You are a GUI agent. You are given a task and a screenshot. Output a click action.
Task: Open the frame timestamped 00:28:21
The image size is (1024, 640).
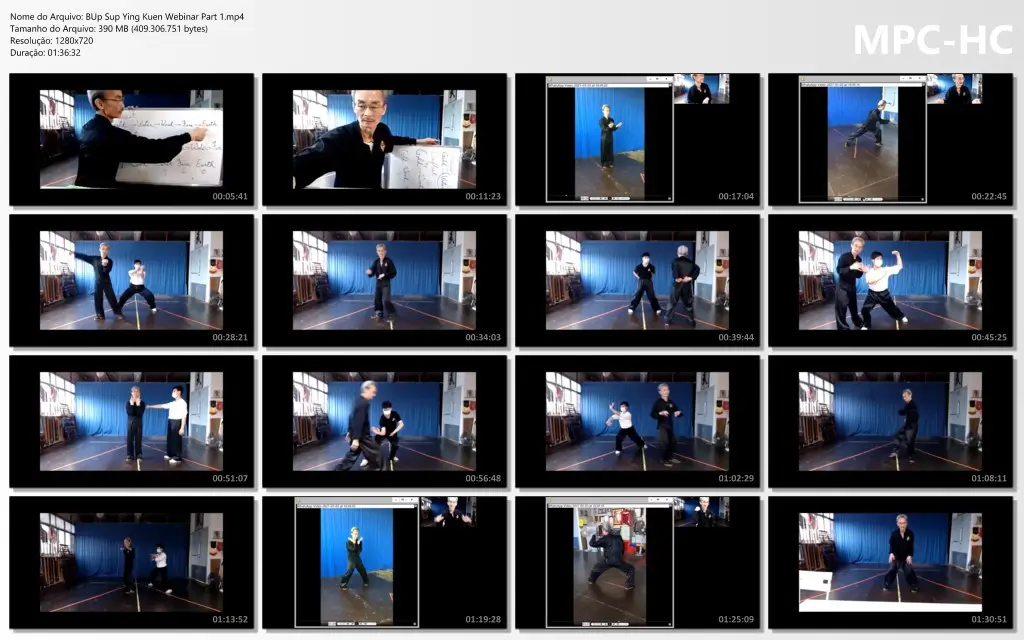(x=131, y=280)
